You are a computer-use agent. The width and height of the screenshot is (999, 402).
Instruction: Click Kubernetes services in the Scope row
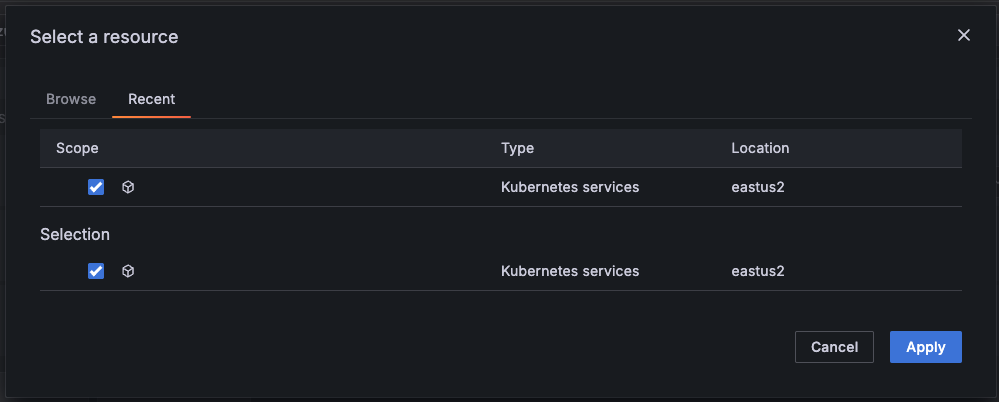pos(569,187)
